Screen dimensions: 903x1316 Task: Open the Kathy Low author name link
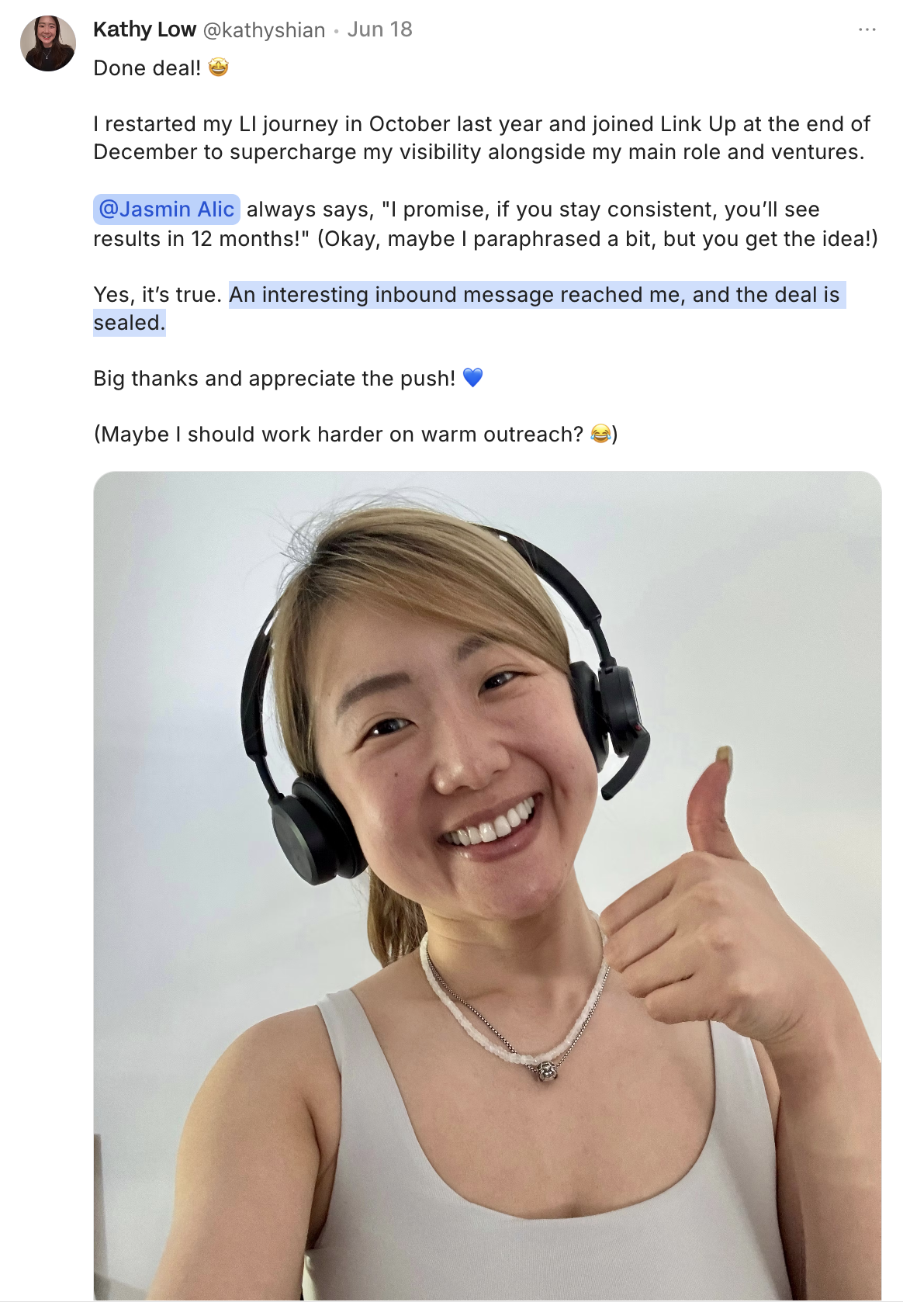coord(144,29)
